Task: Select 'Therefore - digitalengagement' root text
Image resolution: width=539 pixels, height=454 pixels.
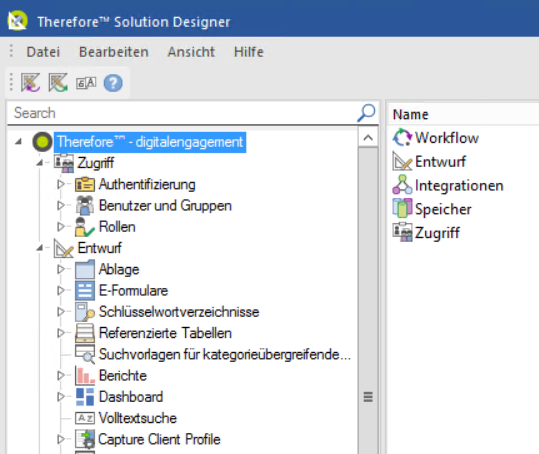Action: 150,142
